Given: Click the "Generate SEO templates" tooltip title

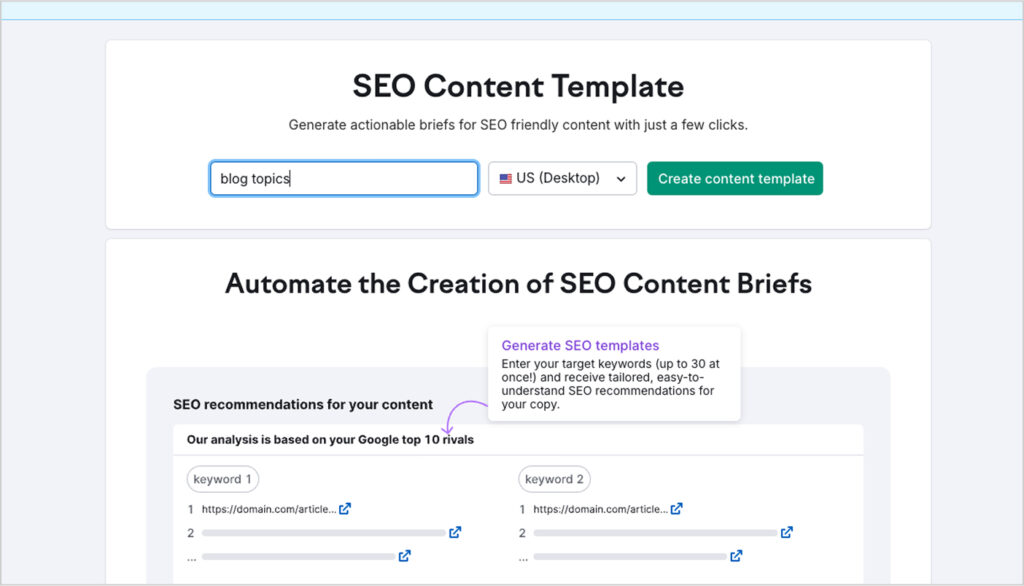Looking at the screenshot, I should coord(580,346).
